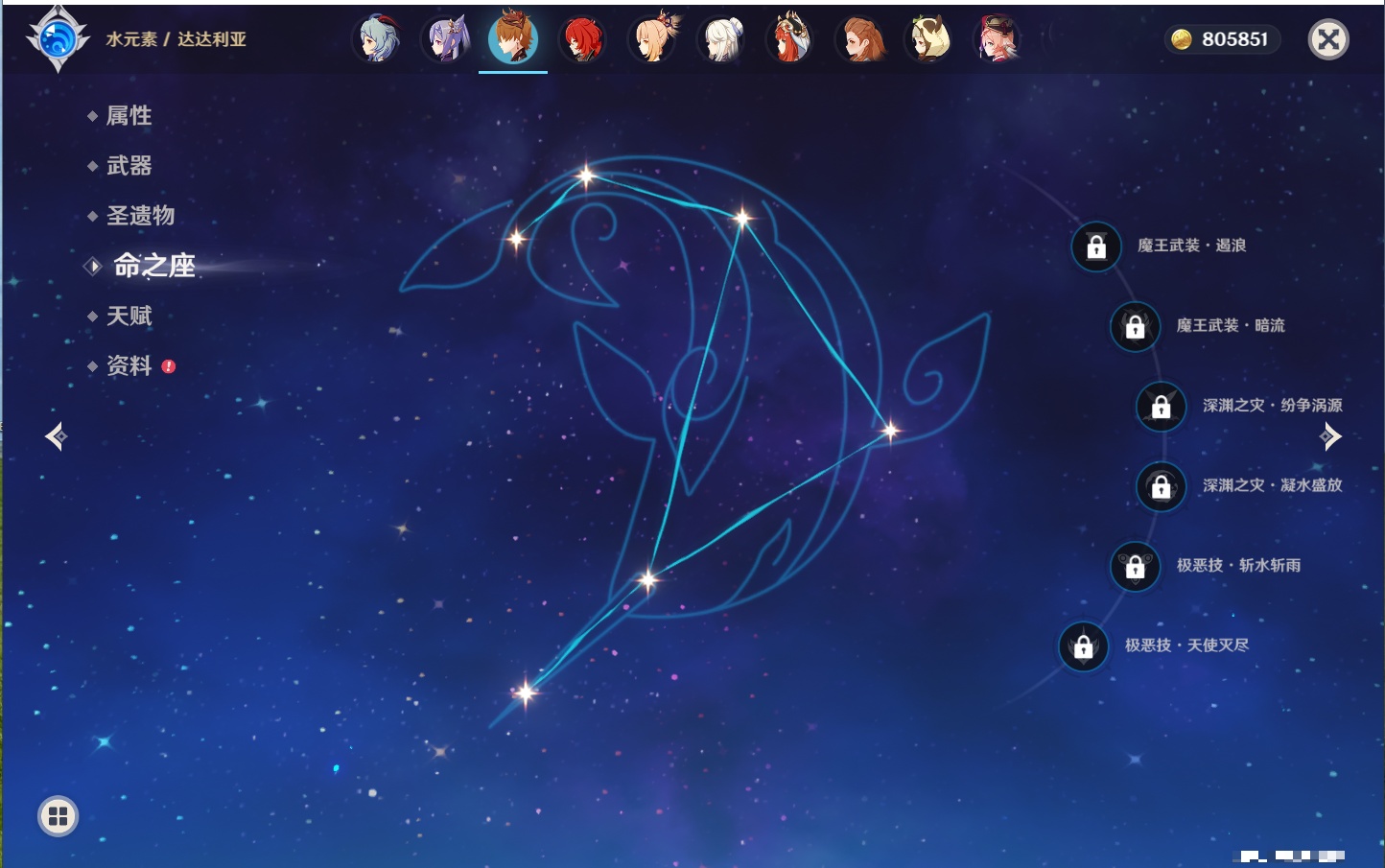This screenshot has height=868, width=1385.
Task: Select the blue-haired Ganyu character avatar
Action: point(377,39)
